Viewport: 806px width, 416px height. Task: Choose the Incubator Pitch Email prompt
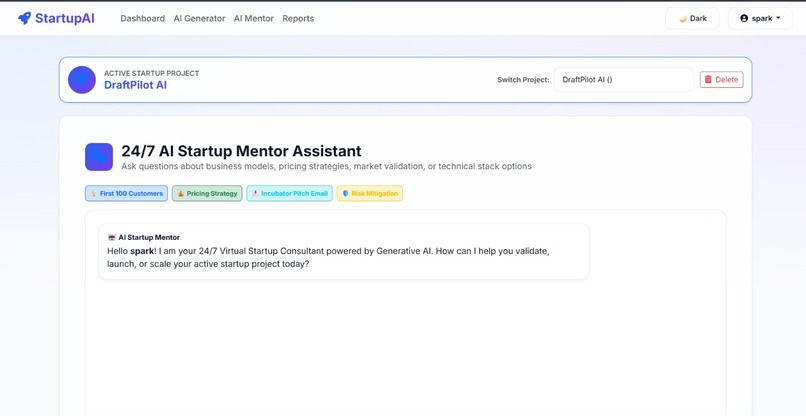[289, 193]
